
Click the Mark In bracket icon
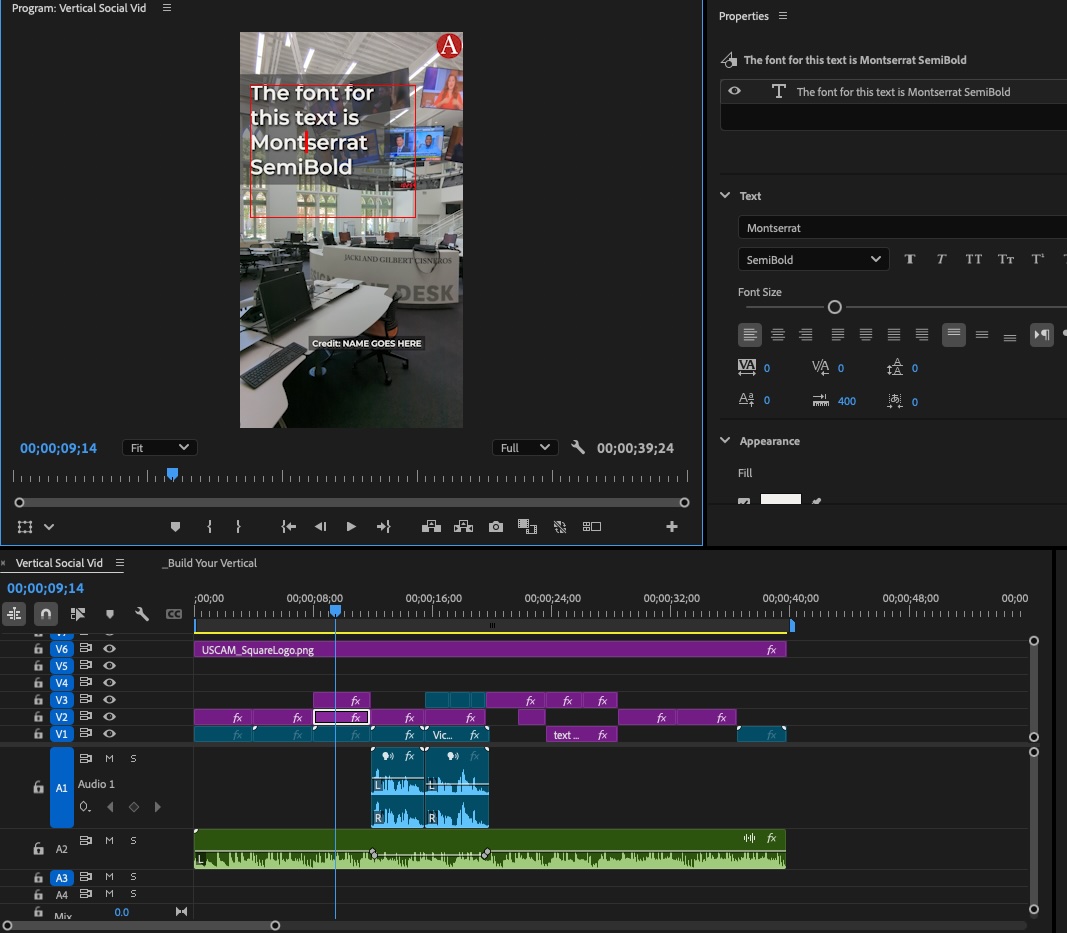209,527
